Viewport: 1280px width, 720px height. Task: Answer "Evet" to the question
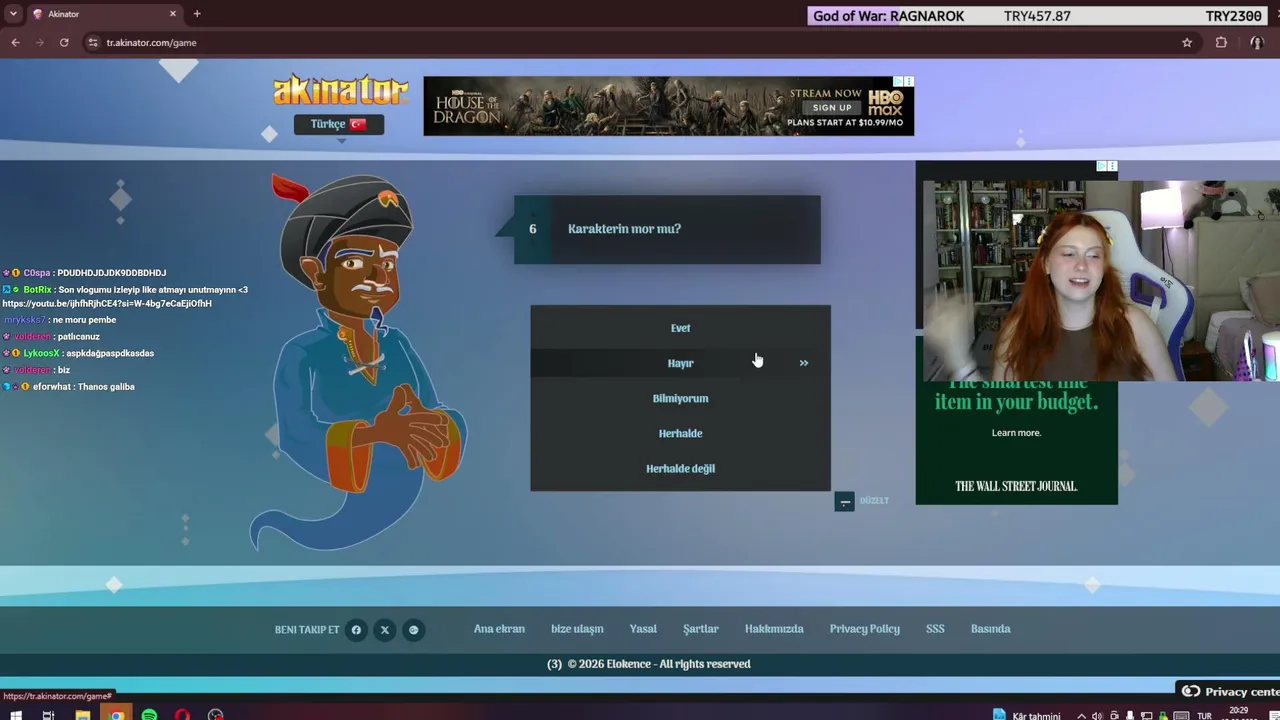[x=680, y=328]
